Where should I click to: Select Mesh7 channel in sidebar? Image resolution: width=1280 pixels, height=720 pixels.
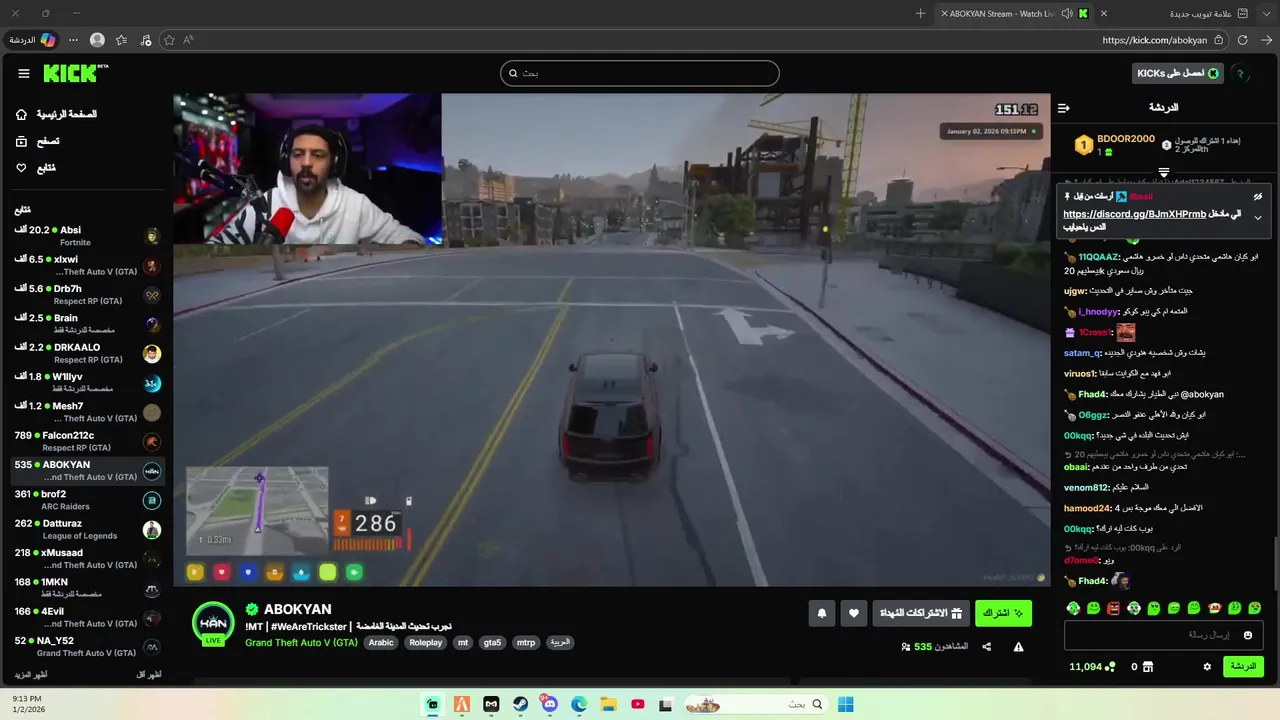click(87, 412)
